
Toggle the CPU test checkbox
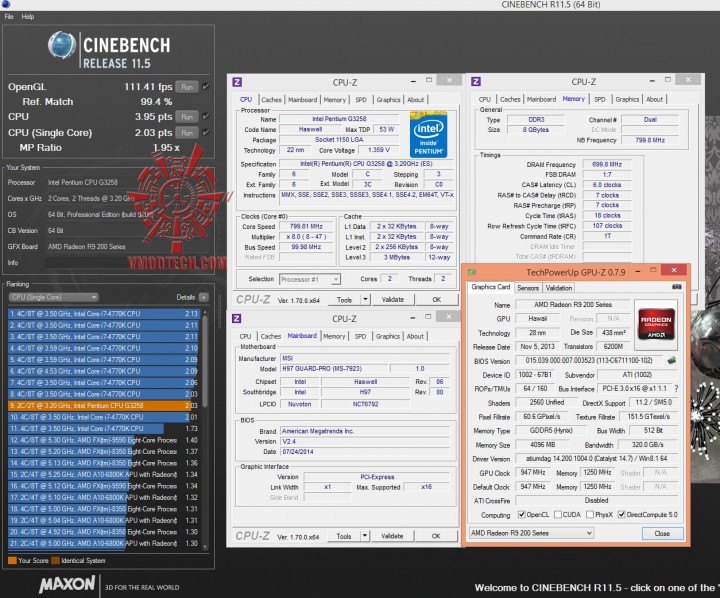click(x=205, y=116)
